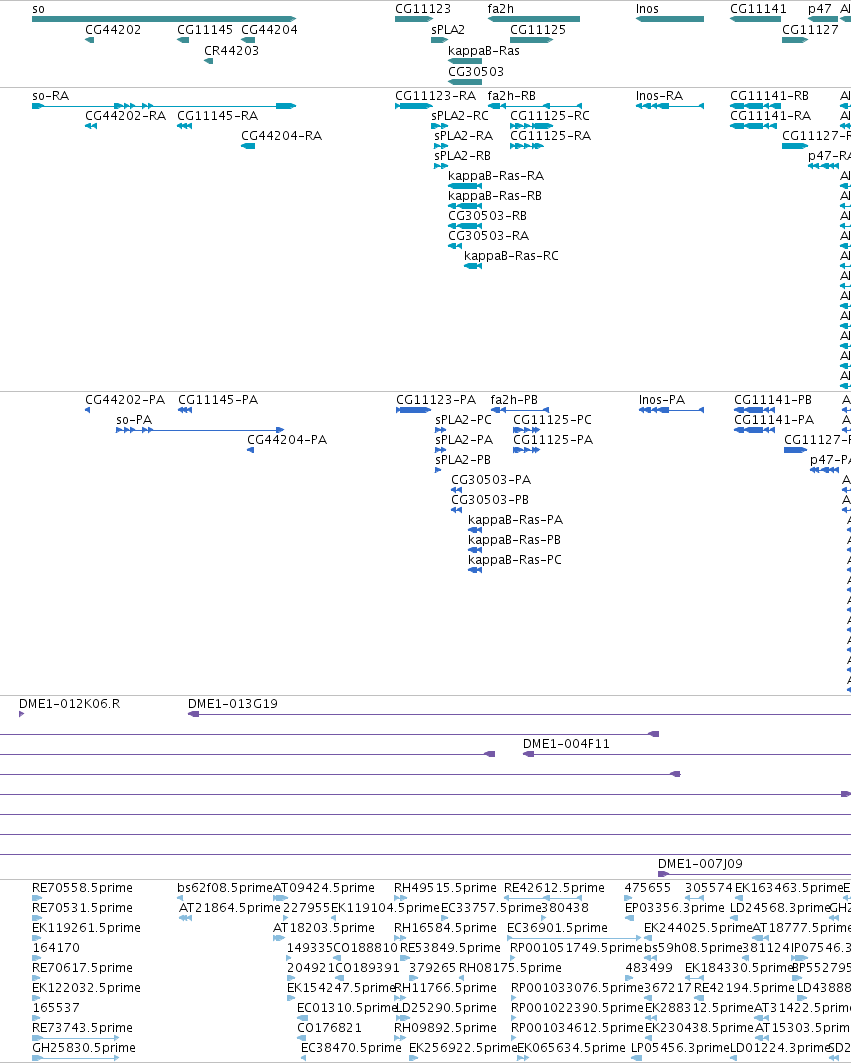Click the CG44204 gene label
The width and height of the screenshot is (851, 1063).
[x=269, y=30]
